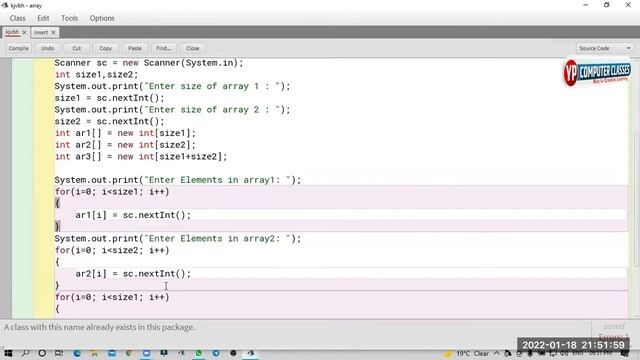
Task: Click the Find... button
Action: click(x=163, y=48)
